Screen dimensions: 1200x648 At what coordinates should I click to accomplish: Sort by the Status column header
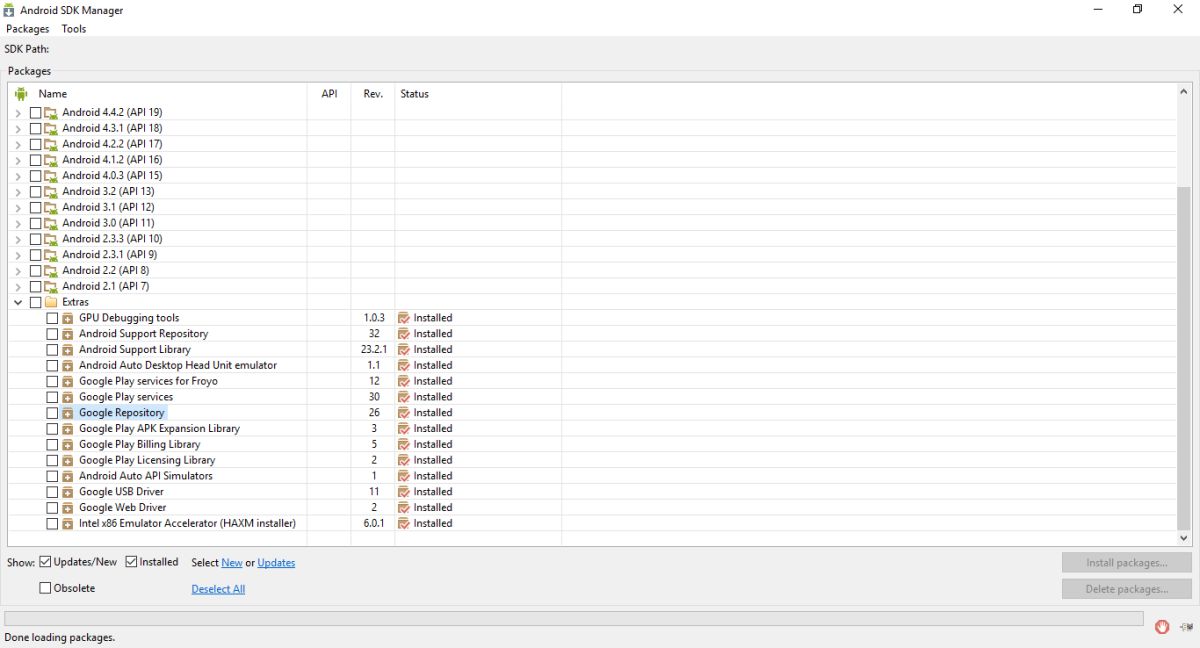tap(478, 94)
